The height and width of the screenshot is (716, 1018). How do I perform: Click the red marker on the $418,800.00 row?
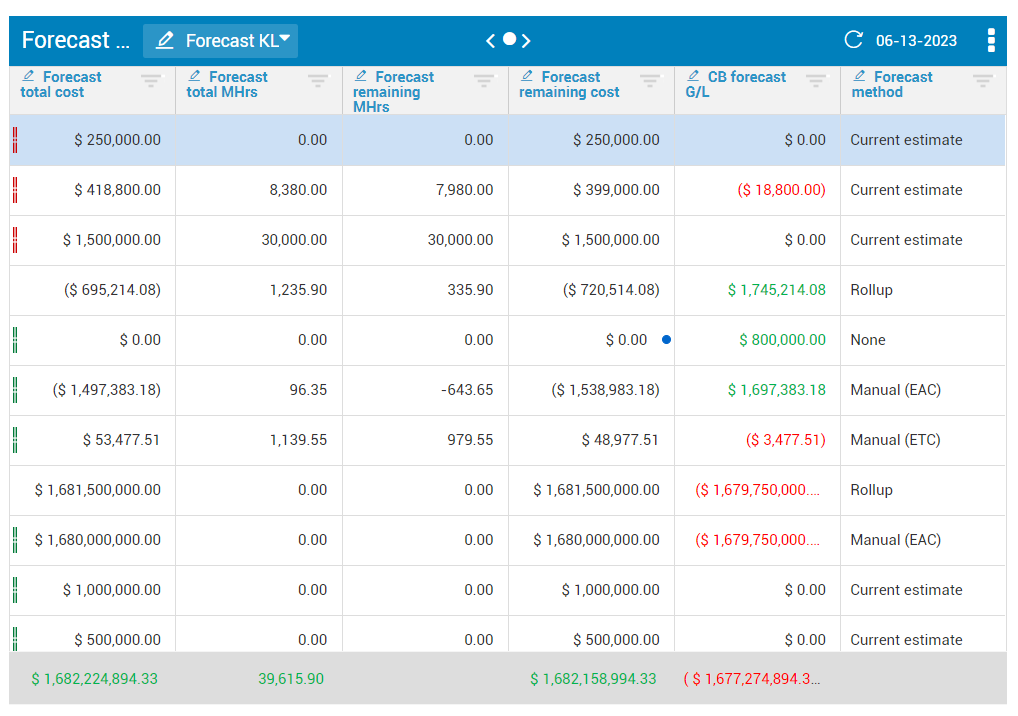click(15, 190)
